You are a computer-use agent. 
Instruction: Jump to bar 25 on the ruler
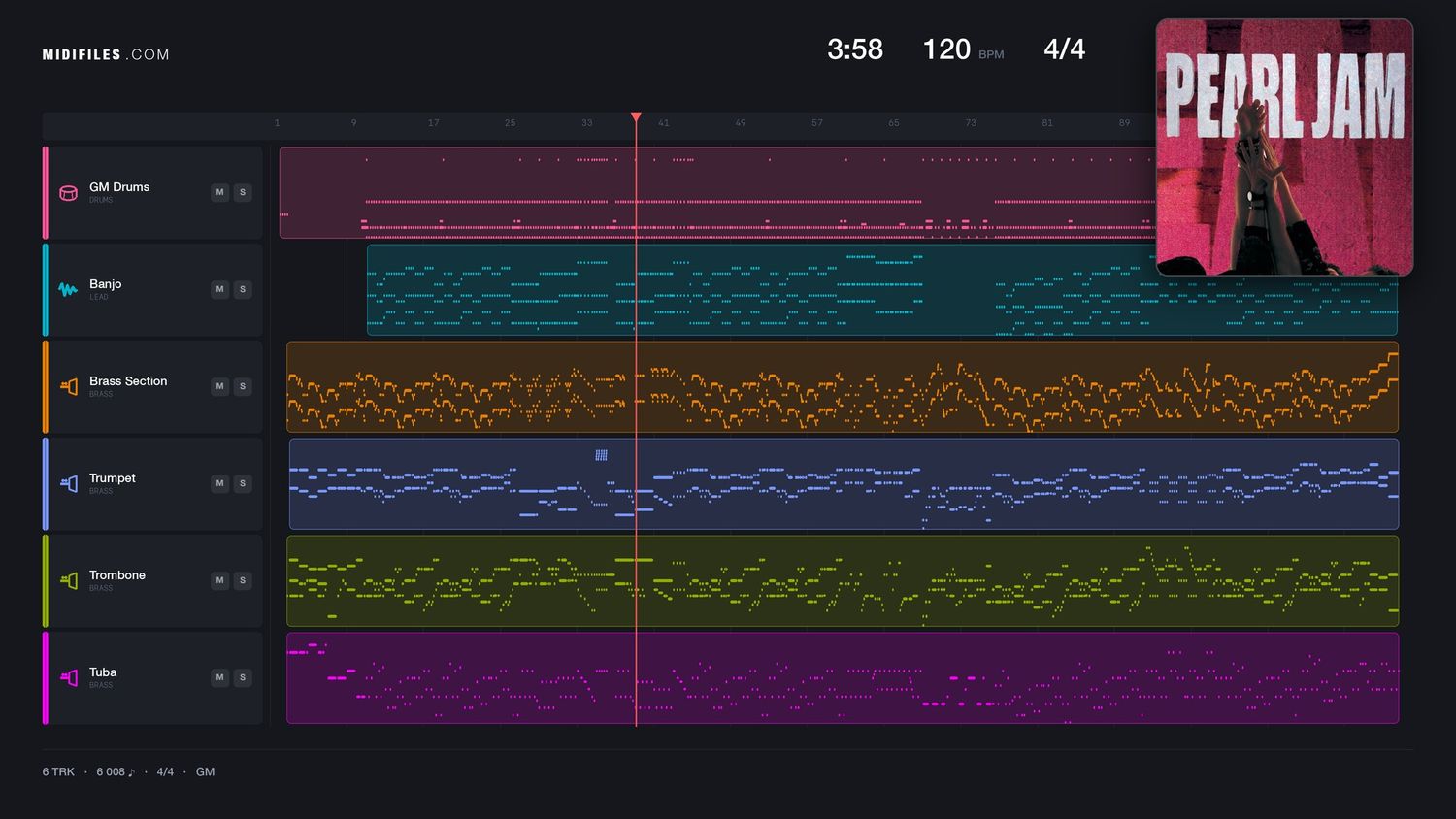pos(511,123)
